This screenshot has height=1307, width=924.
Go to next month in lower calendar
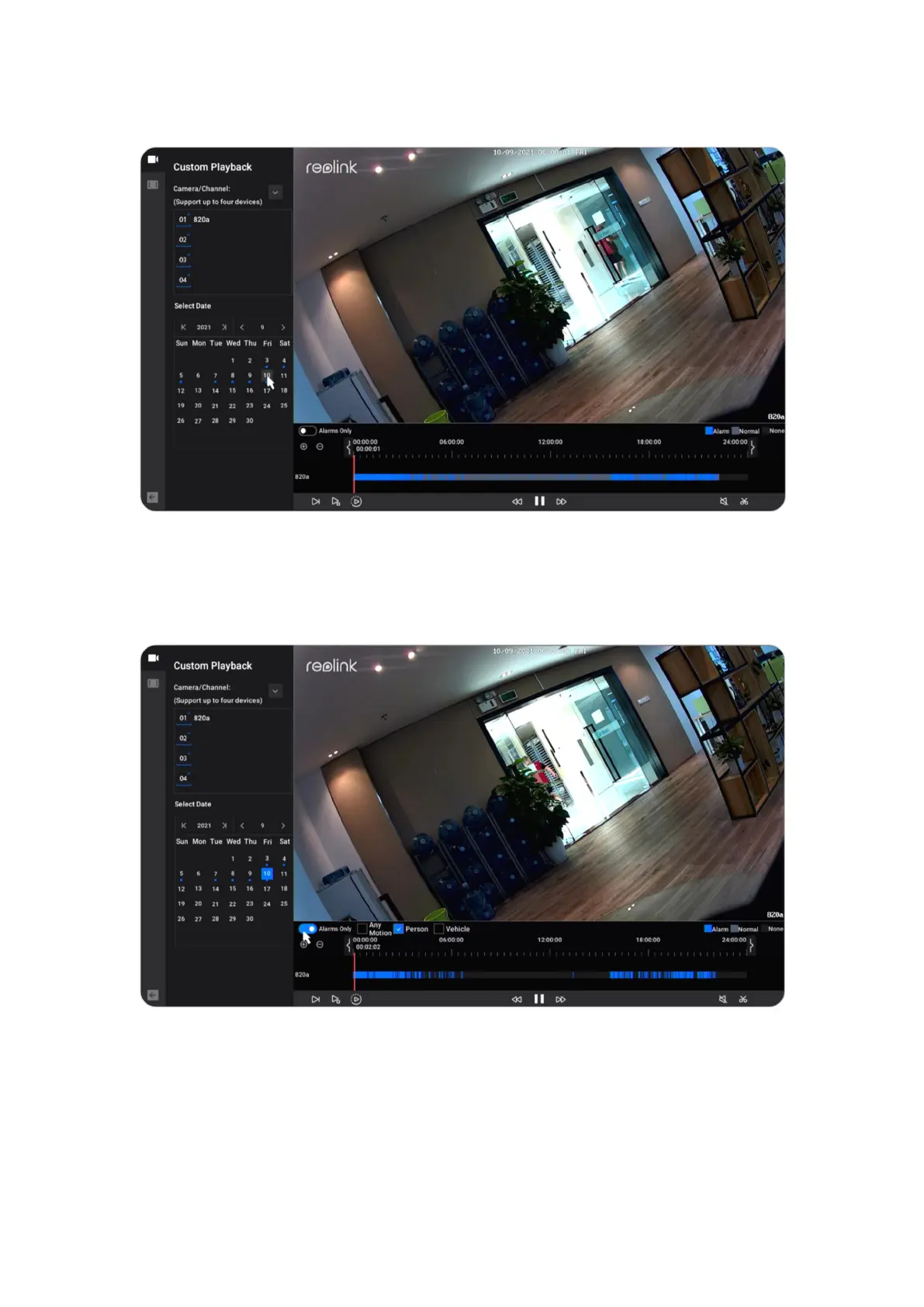pyautogui.click(x=282, y=825)
